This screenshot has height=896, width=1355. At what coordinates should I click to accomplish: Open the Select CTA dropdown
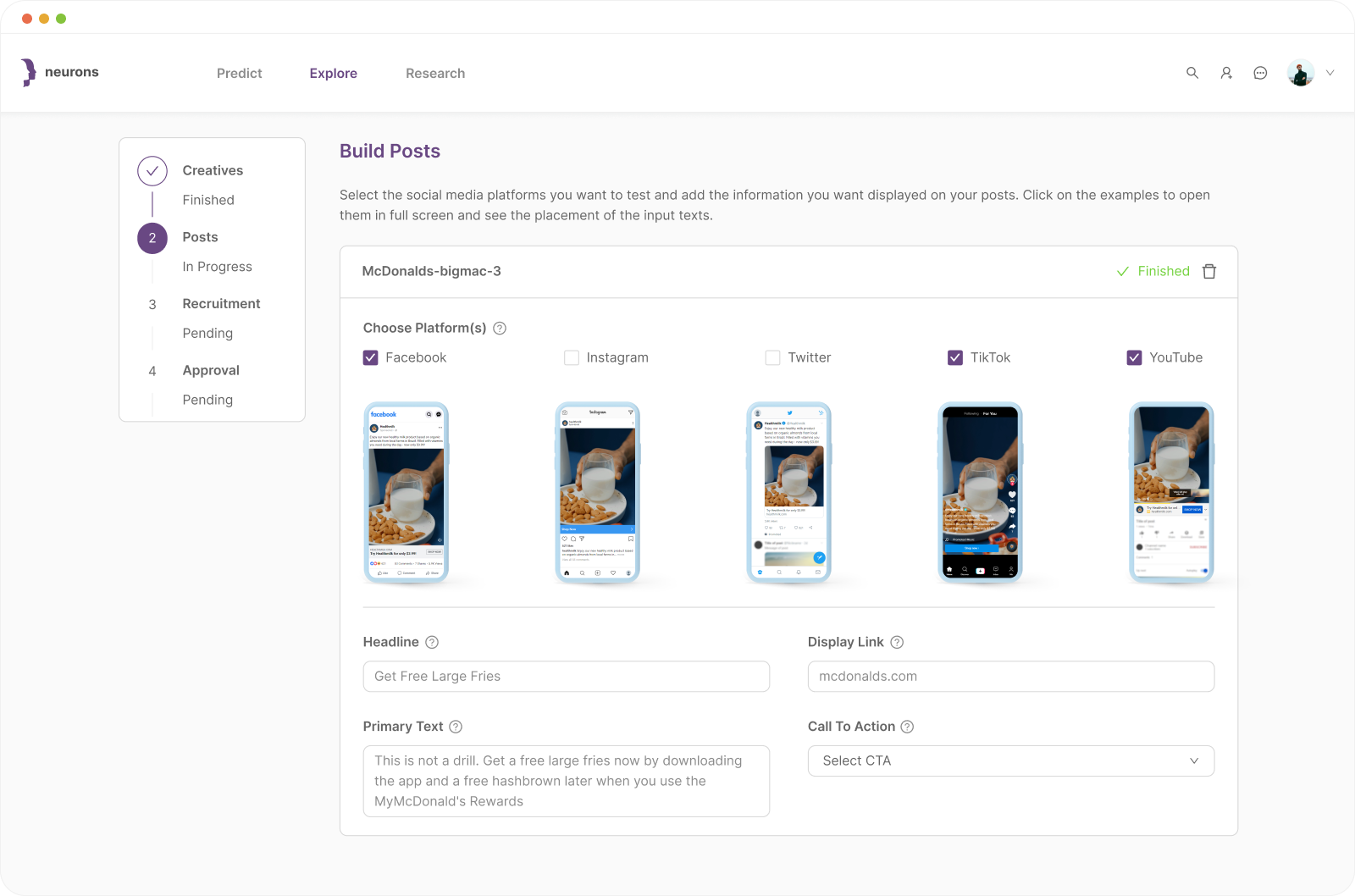pos(1011,760)
